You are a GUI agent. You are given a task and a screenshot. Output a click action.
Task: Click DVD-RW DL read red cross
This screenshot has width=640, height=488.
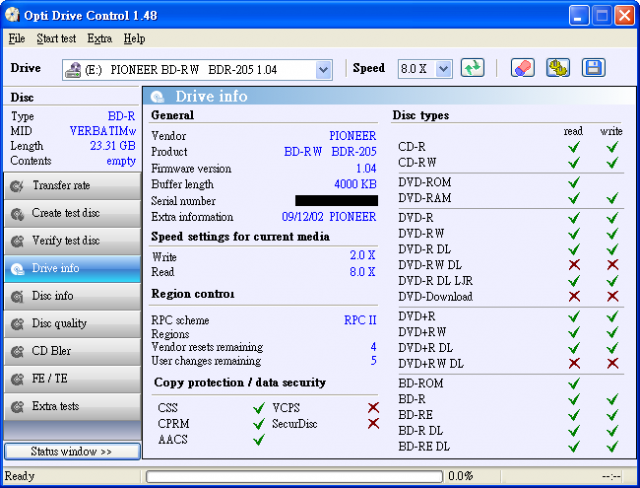point(574,265)
